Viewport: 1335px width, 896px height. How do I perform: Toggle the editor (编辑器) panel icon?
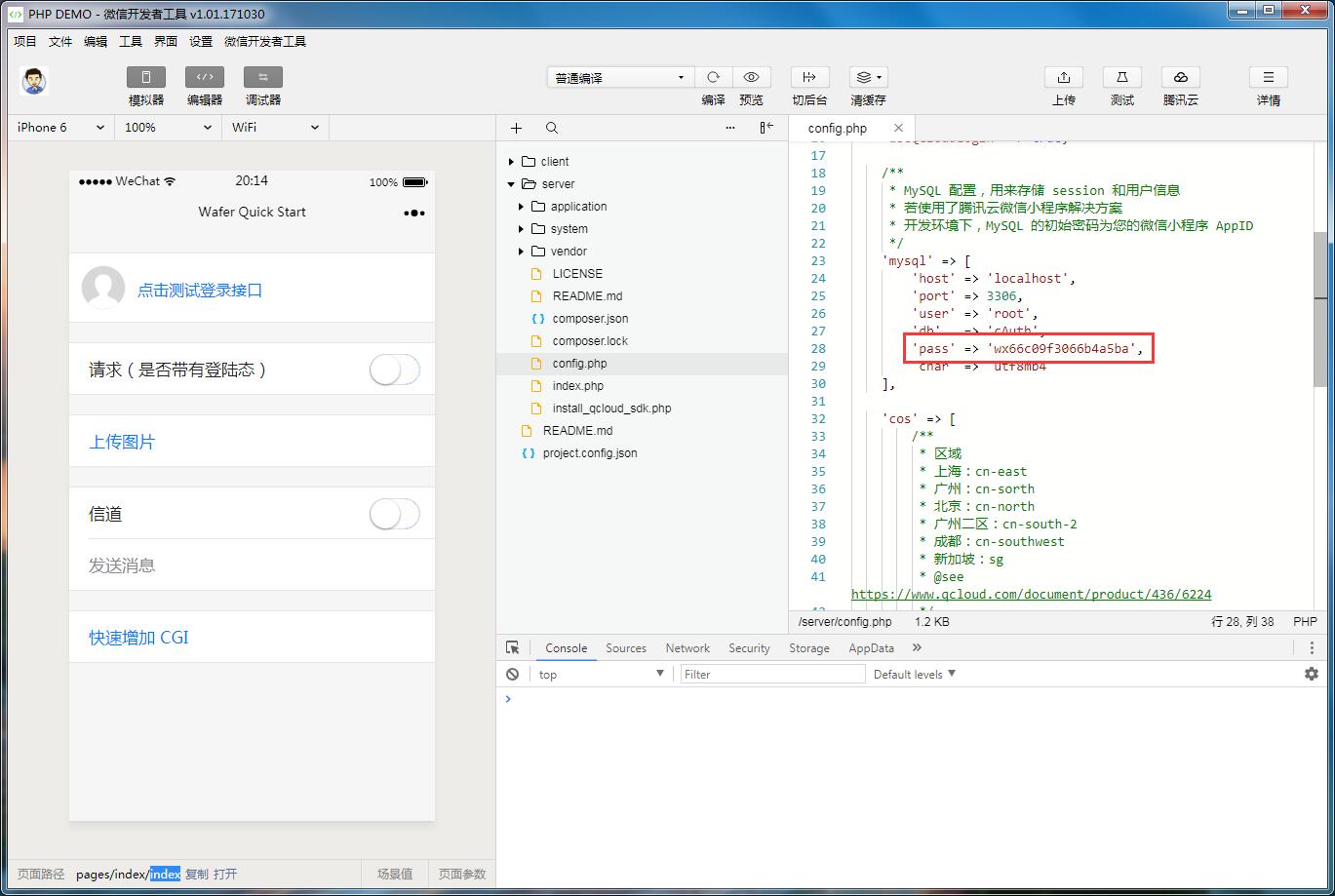click(x=205, y=78)
